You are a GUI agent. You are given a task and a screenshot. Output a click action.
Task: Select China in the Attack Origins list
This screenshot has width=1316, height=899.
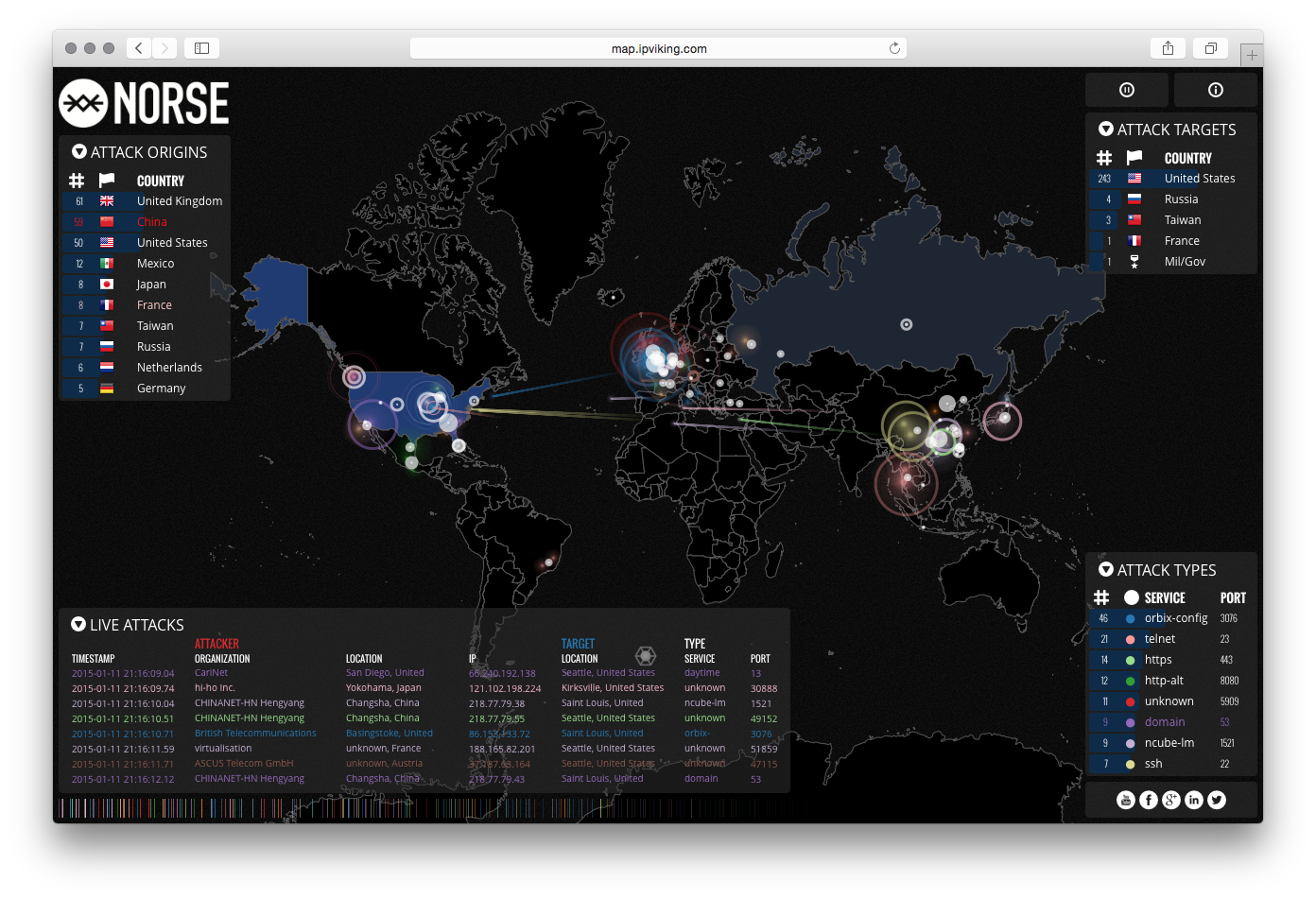(151, 221)
